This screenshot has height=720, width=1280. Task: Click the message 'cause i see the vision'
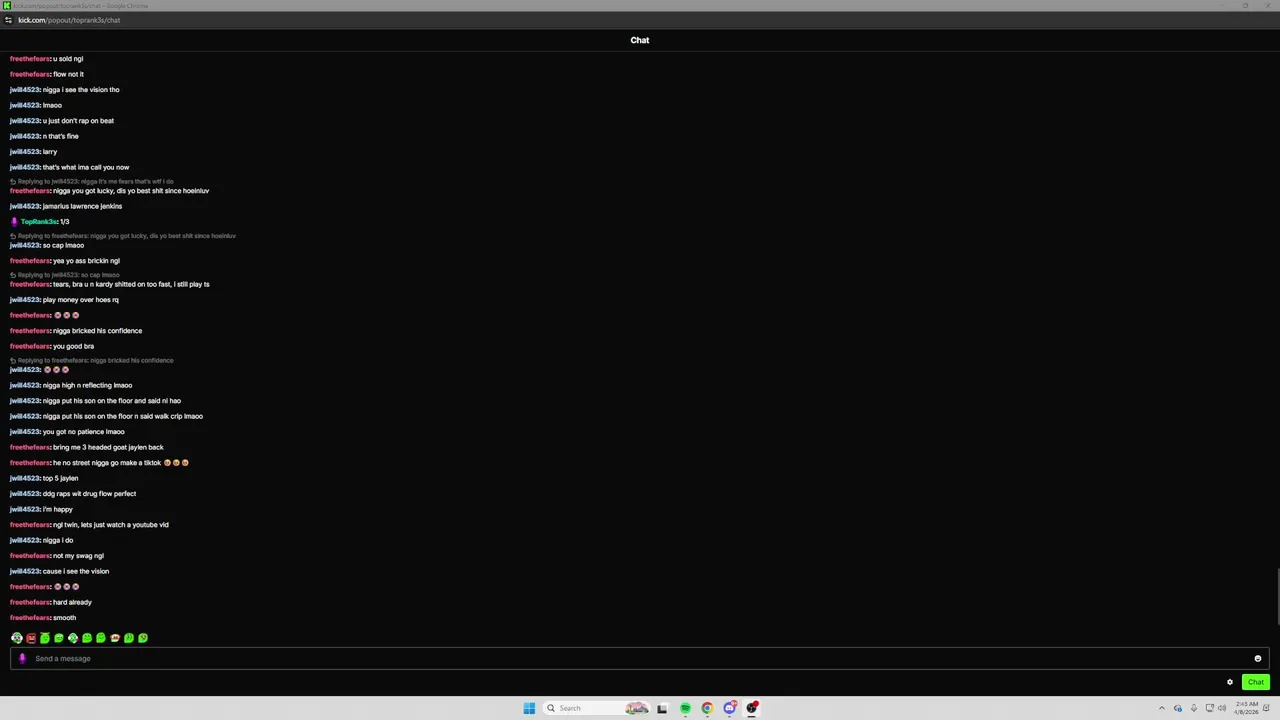76,571
